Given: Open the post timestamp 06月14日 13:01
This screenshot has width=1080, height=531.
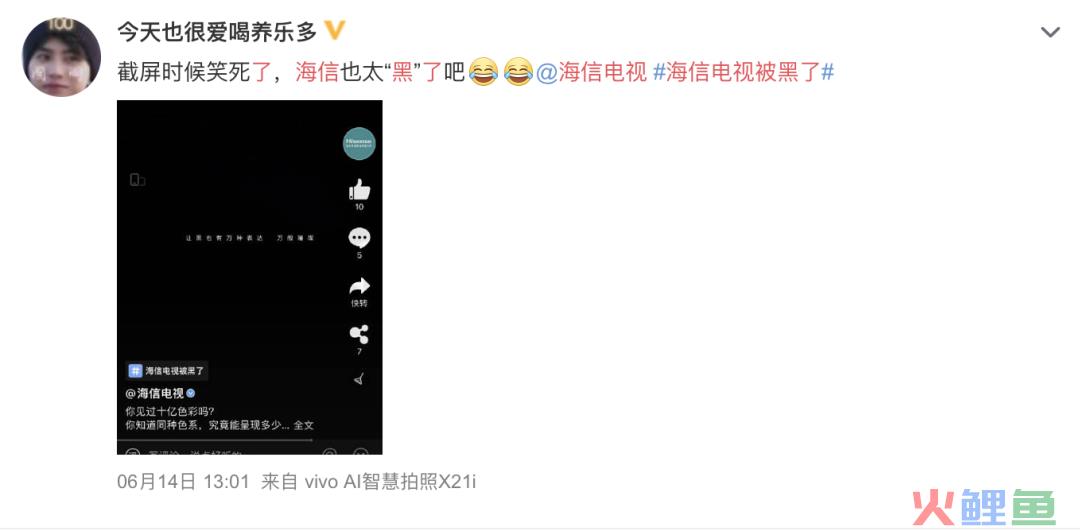Looking at the screenshot, I should coord(183,481).
